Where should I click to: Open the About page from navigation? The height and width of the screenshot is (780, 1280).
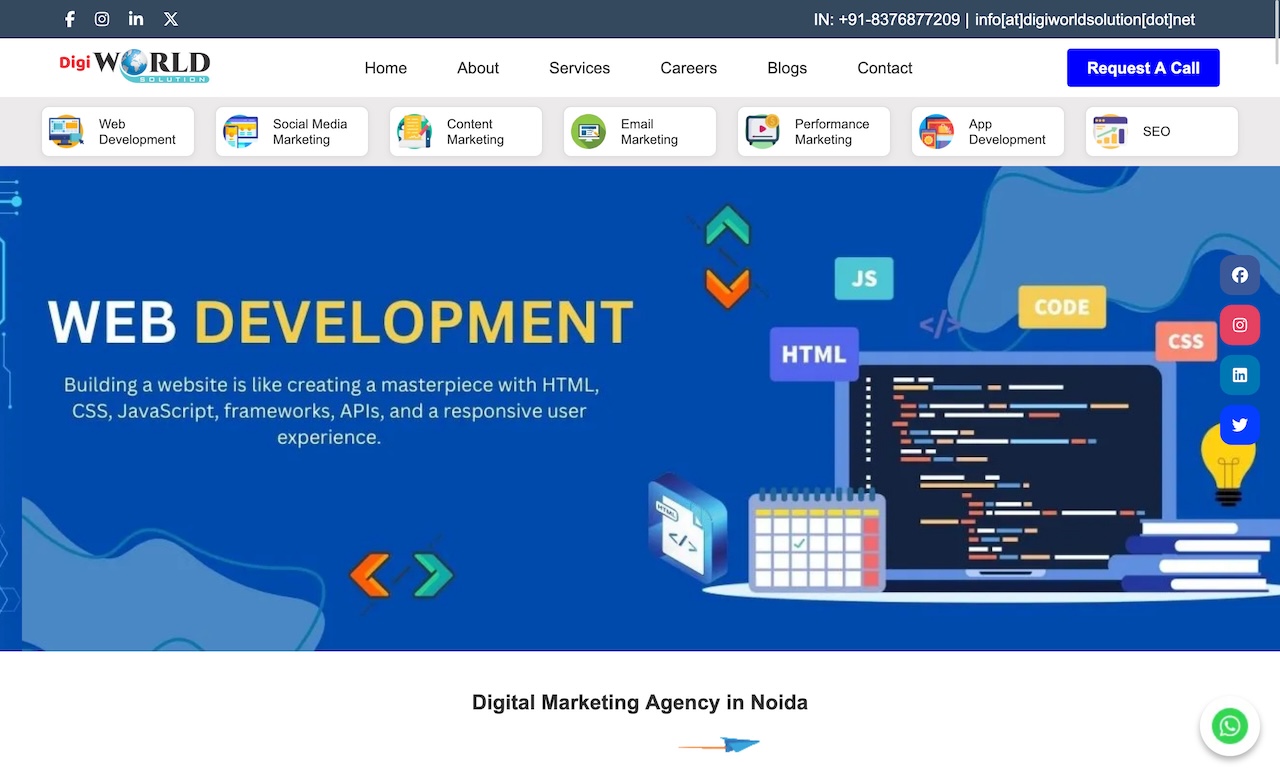[x=478, y=68]
